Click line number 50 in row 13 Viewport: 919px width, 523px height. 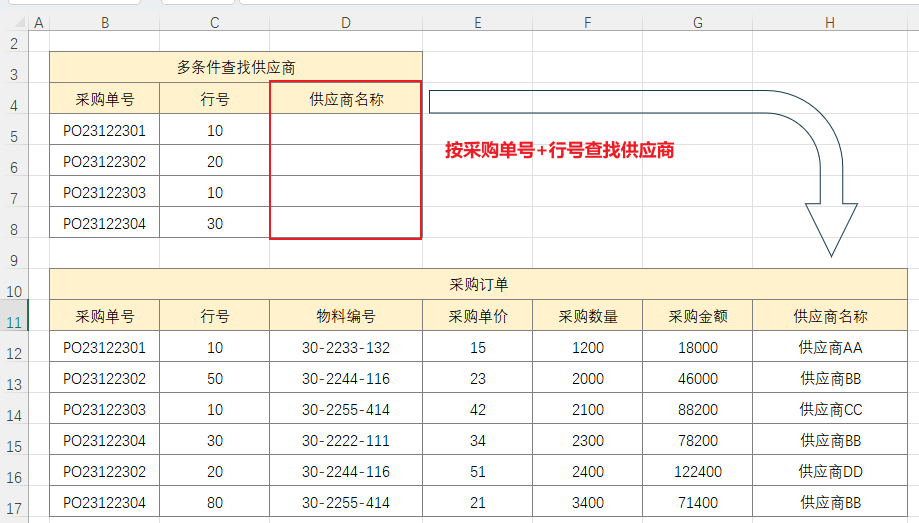215,378
